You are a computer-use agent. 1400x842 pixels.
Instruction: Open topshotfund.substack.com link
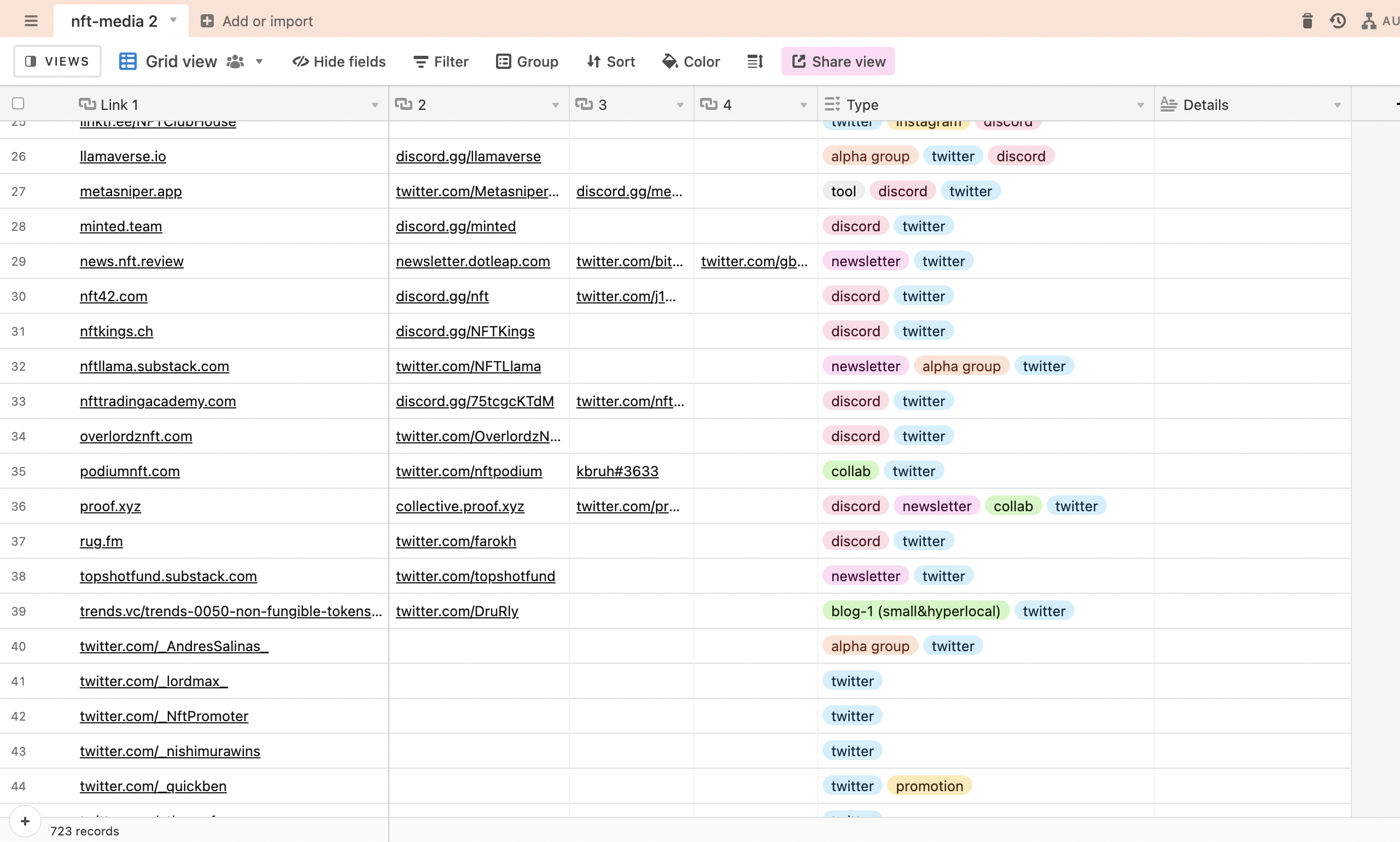(168, 576)
